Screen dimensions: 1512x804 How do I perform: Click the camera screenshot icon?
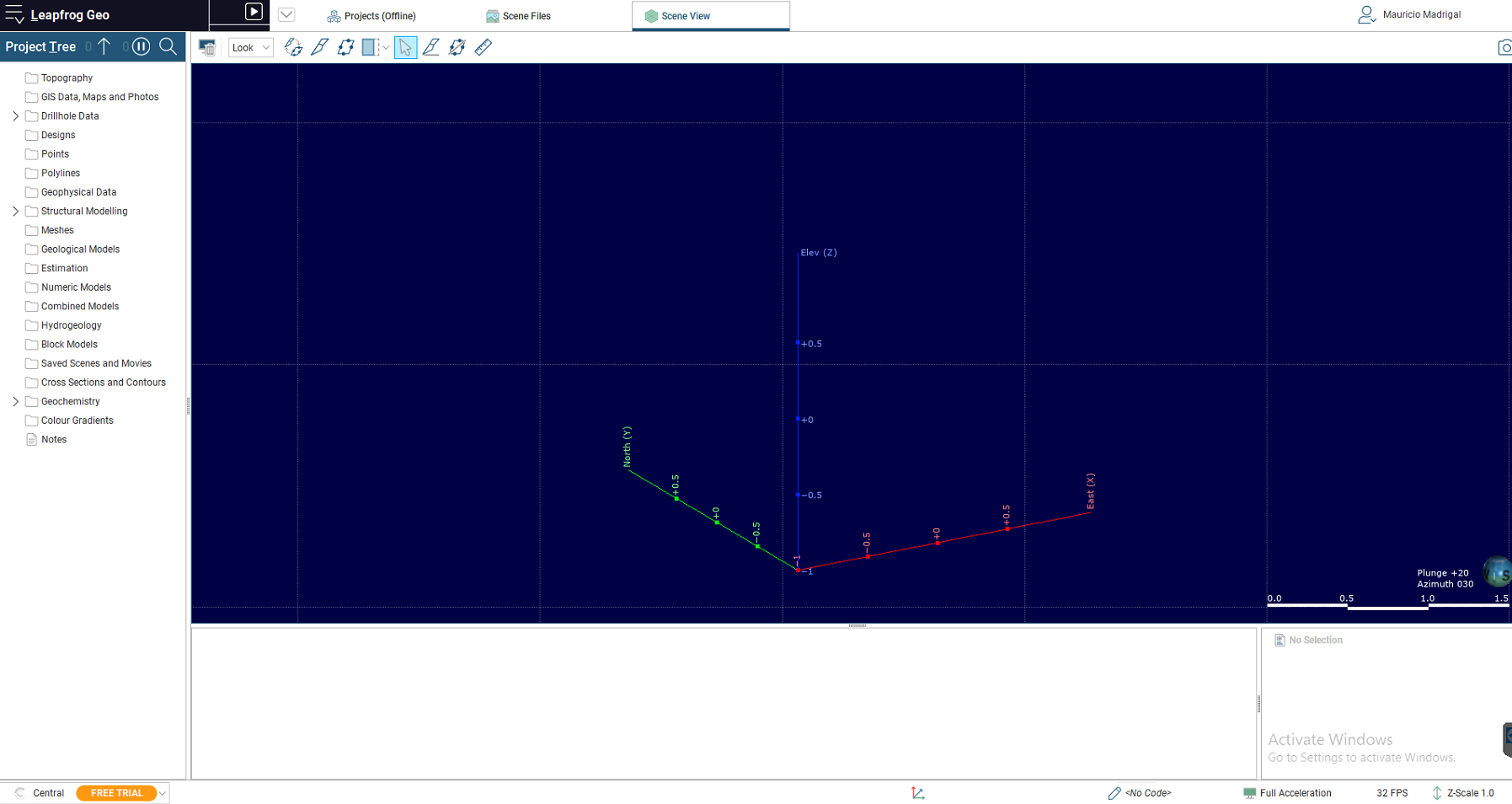click(x=1504, y=47)
